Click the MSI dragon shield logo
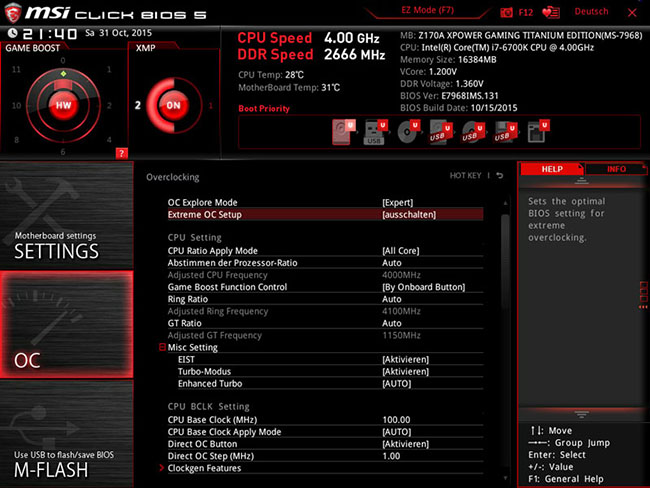The width and height of the screenshot is (650, 488). coord(13,12)
